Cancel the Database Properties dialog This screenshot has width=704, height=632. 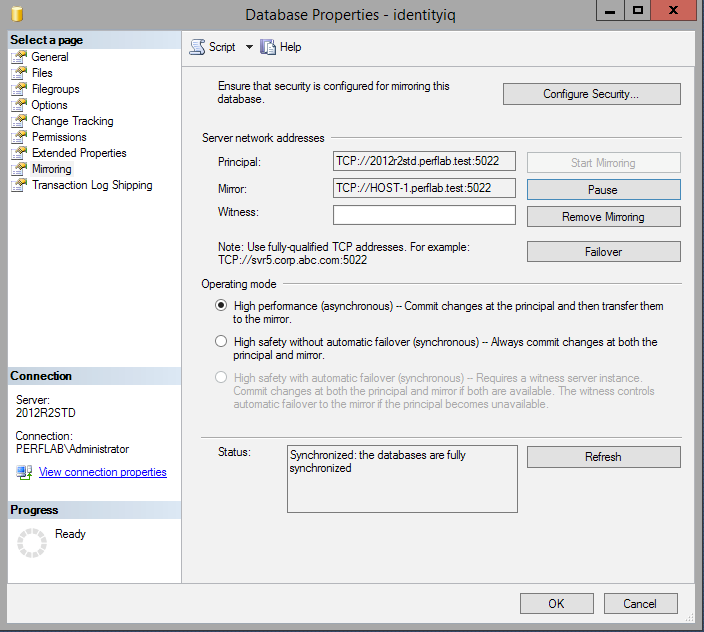640,603
